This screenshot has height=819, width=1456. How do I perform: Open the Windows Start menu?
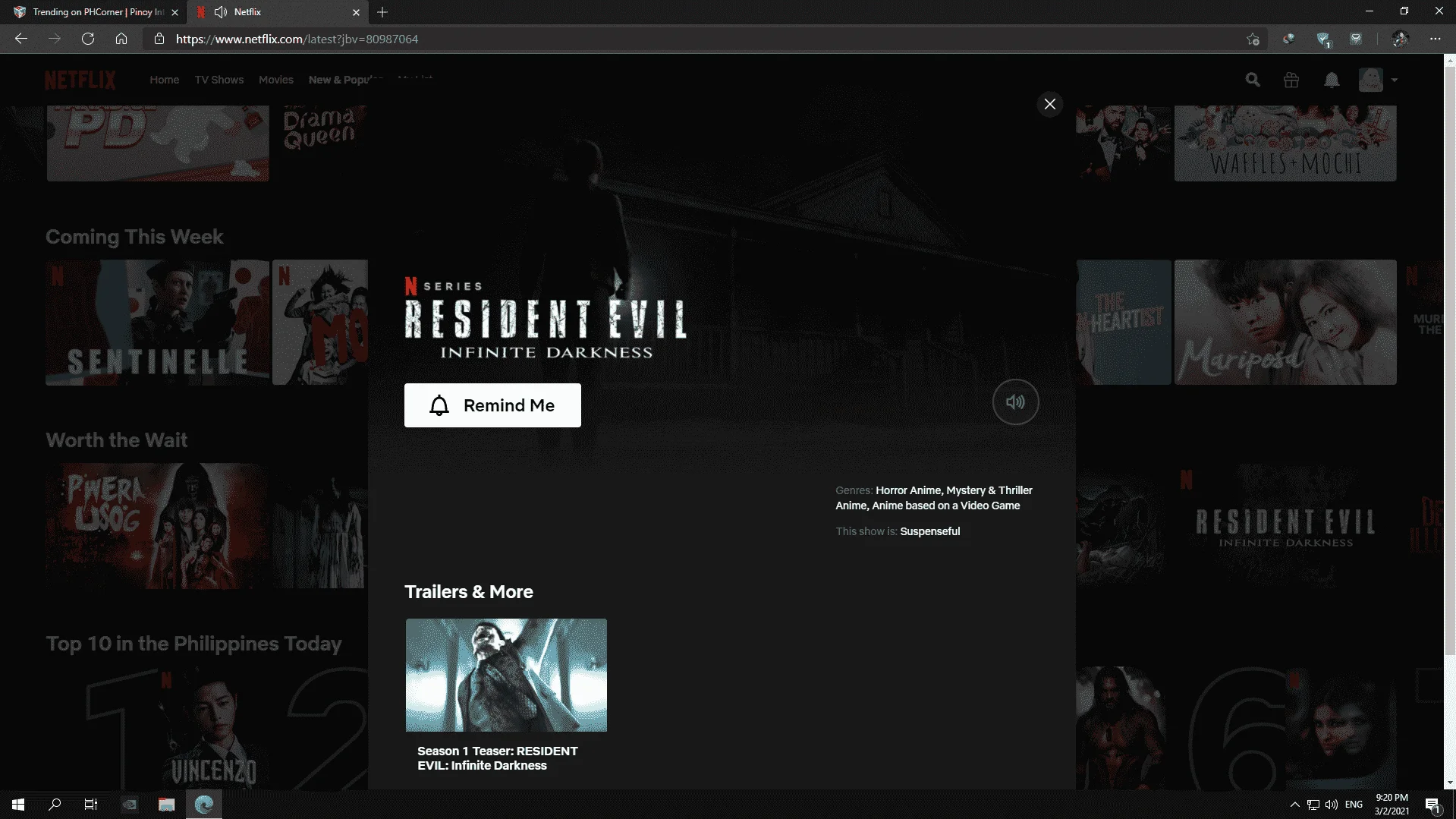[x=18, y=805]
